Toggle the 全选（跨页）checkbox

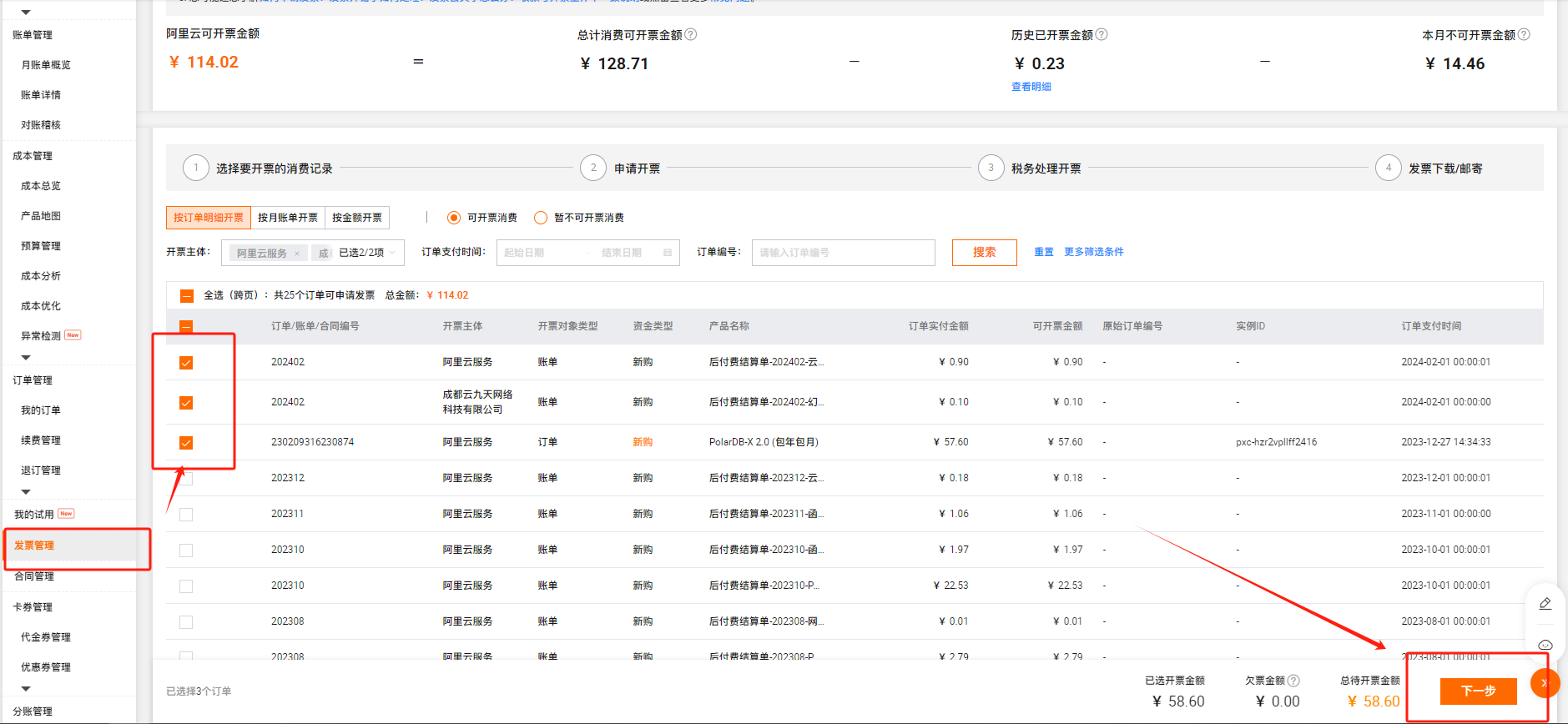coord(187,296)
